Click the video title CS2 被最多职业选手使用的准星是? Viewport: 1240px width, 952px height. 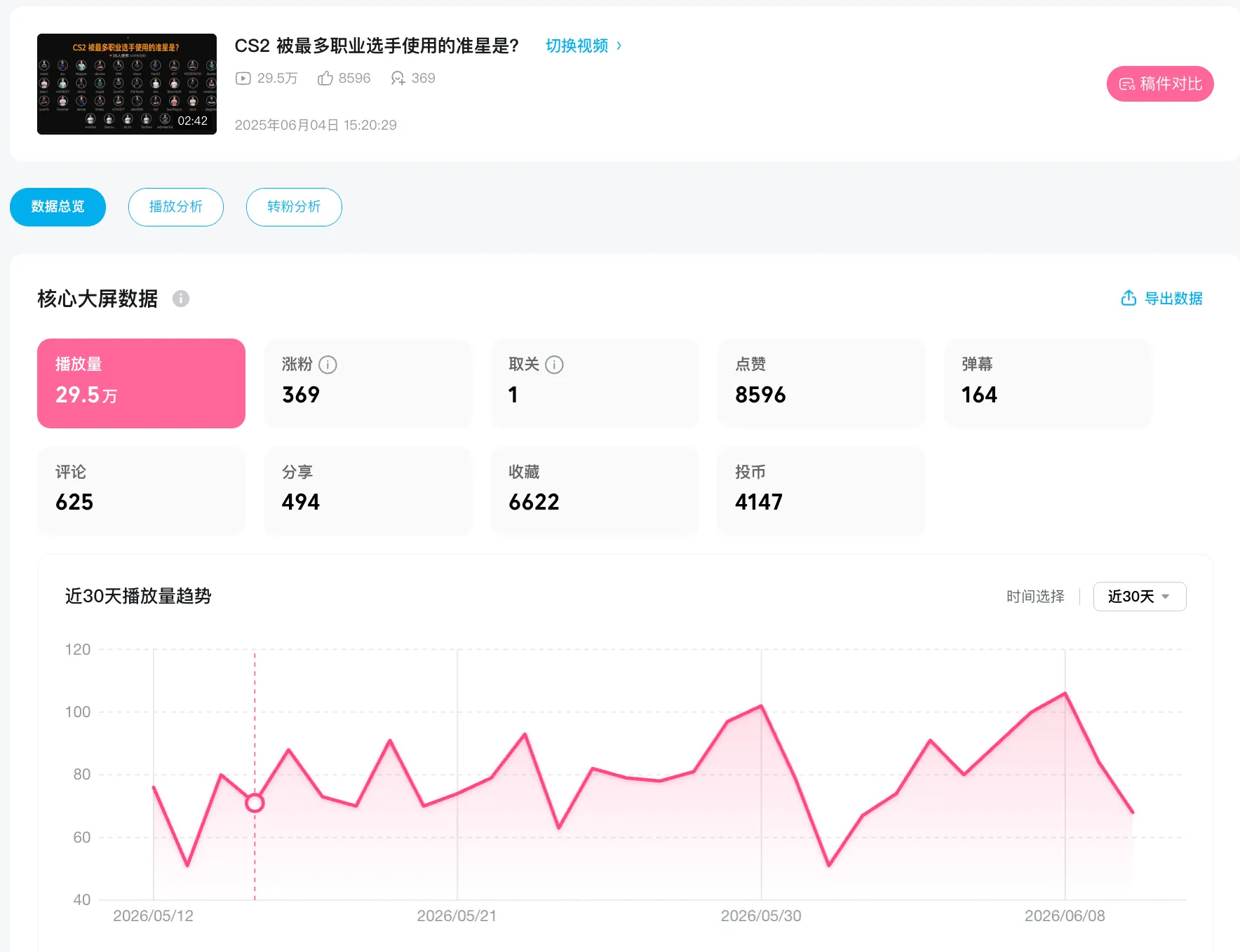coord(377,46)
